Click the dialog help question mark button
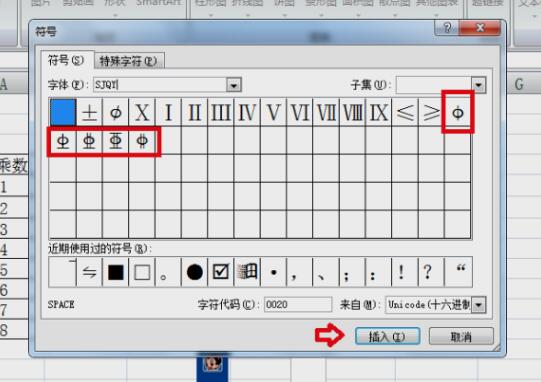Image resolution: width=541 pixels, height=382 pixels. click(x=447, y=27)
